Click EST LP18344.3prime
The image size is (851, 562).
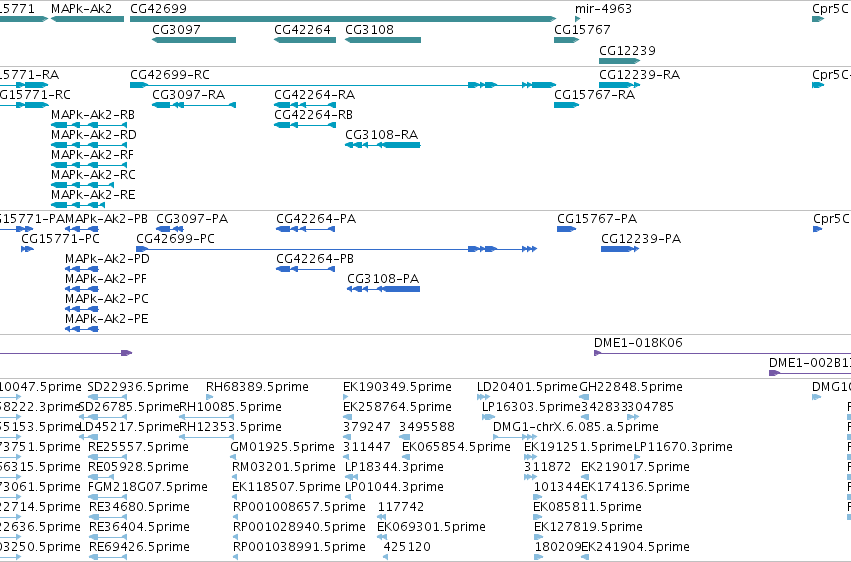coord(351,477)
